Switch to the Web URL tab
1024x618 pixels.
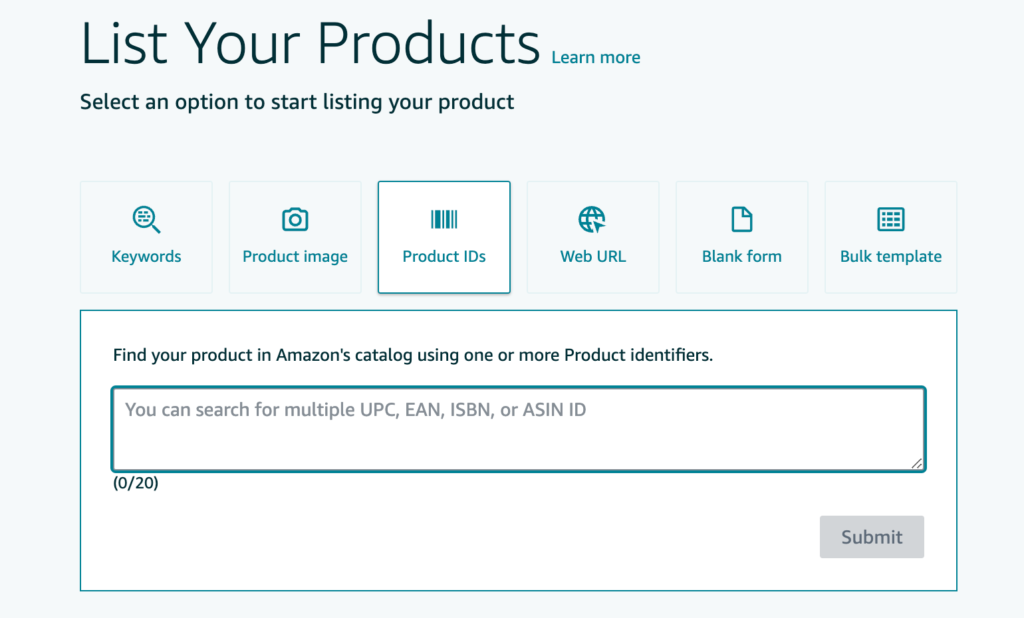click(x=592, y=237)
